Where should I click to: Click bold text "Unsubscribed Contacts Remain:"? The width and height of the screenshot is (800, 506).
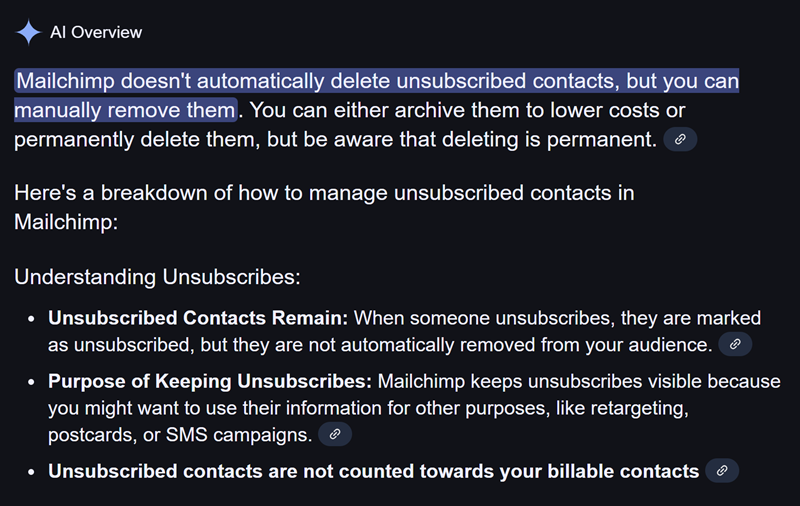(x=198, y=318)
